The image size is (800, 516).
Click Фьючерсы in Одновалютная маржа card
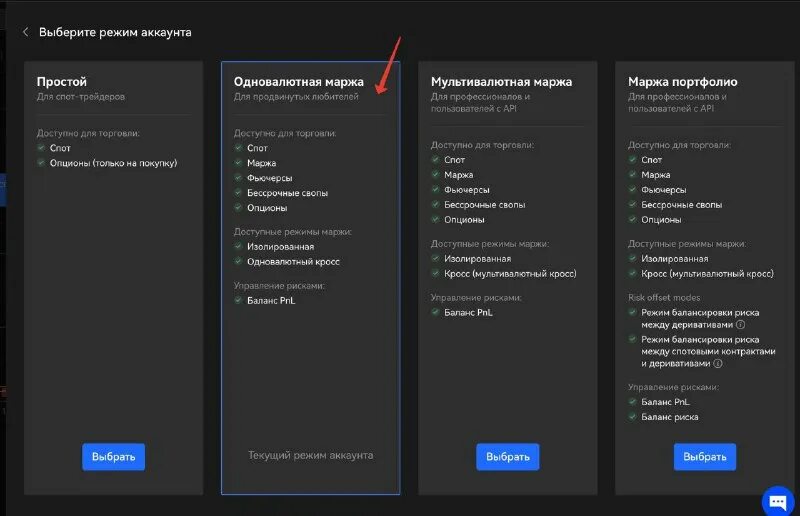269,178
